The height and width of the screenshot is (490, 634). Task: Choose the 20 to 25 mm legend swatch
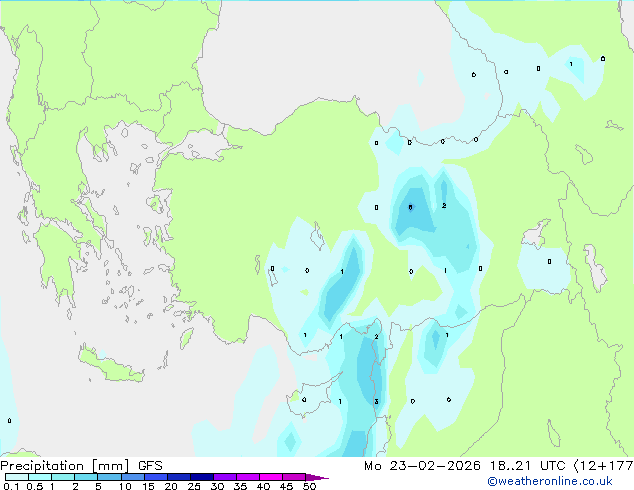point(179,477)
